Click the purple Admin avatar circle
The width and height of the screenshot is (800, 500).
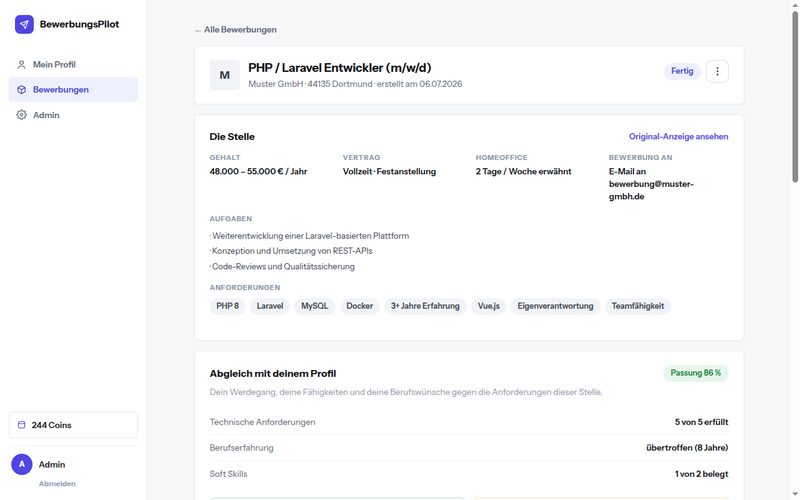pos(22,464)
